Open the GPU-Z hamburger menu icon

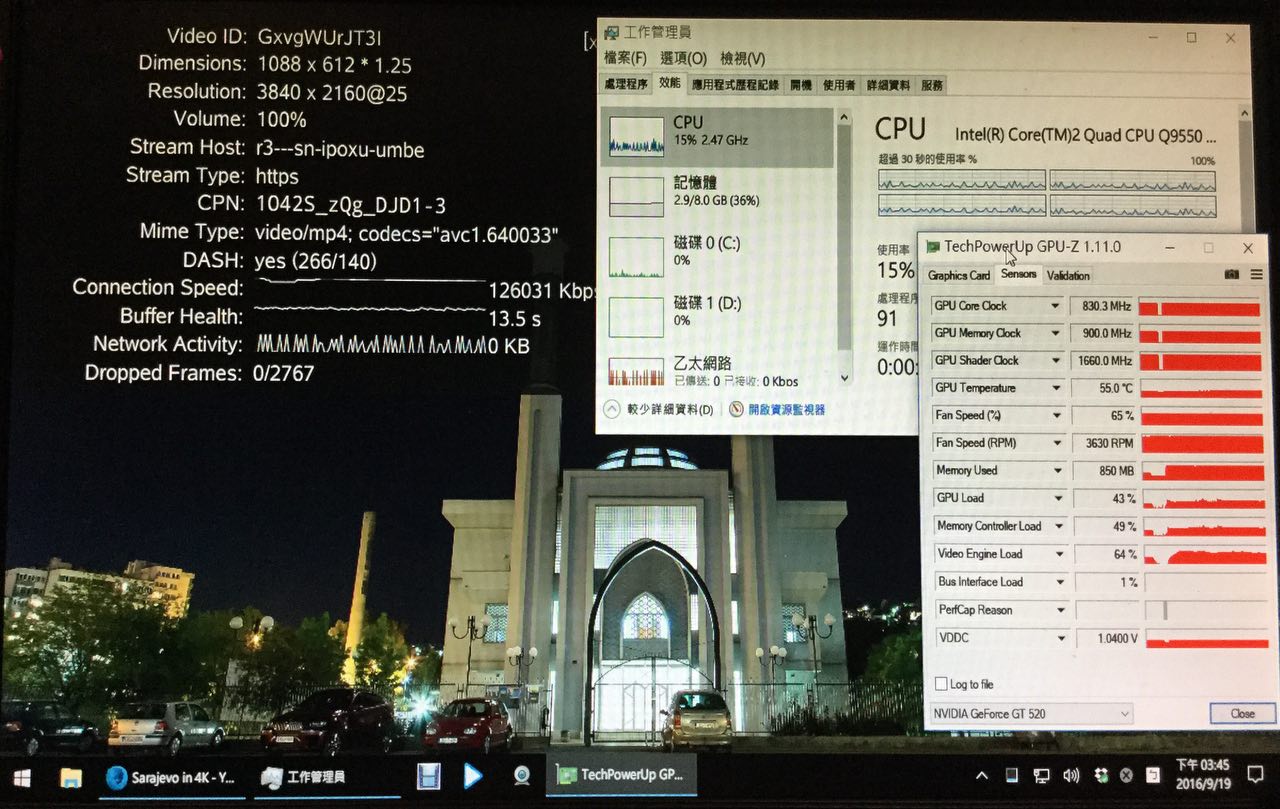pos(1258,275)
